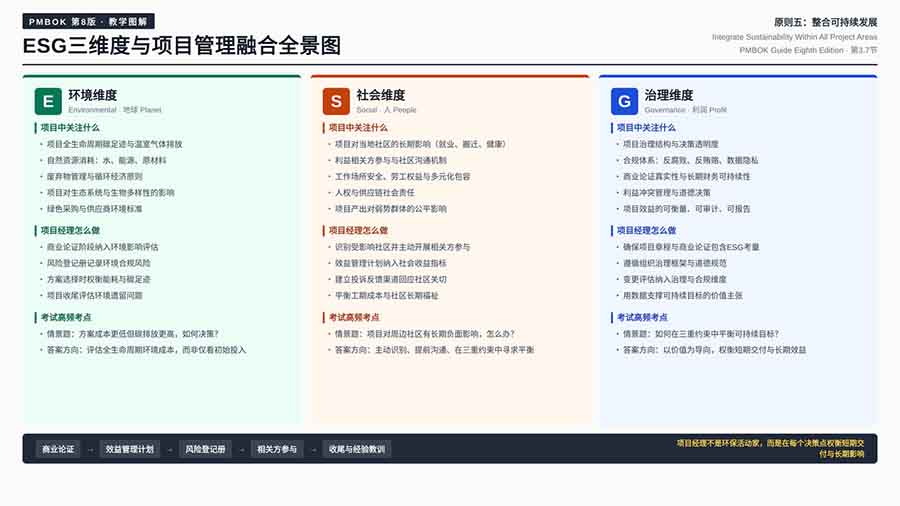Click 项目经理怎么做 in the 环境维度 column
The image size is (900, 506).
click(69, 230)
